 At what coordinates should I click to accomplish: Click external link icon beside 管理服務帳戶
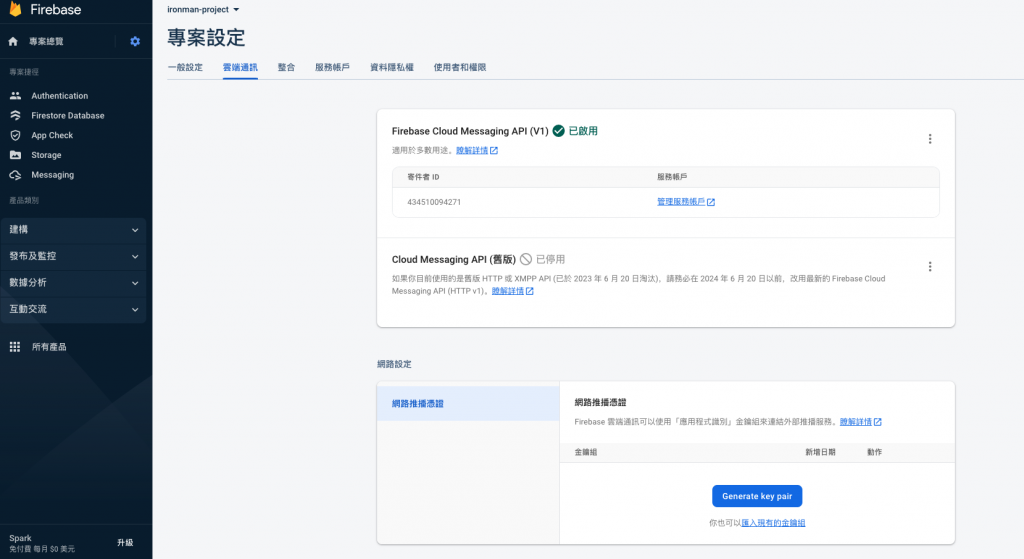(x=711, y=202)
